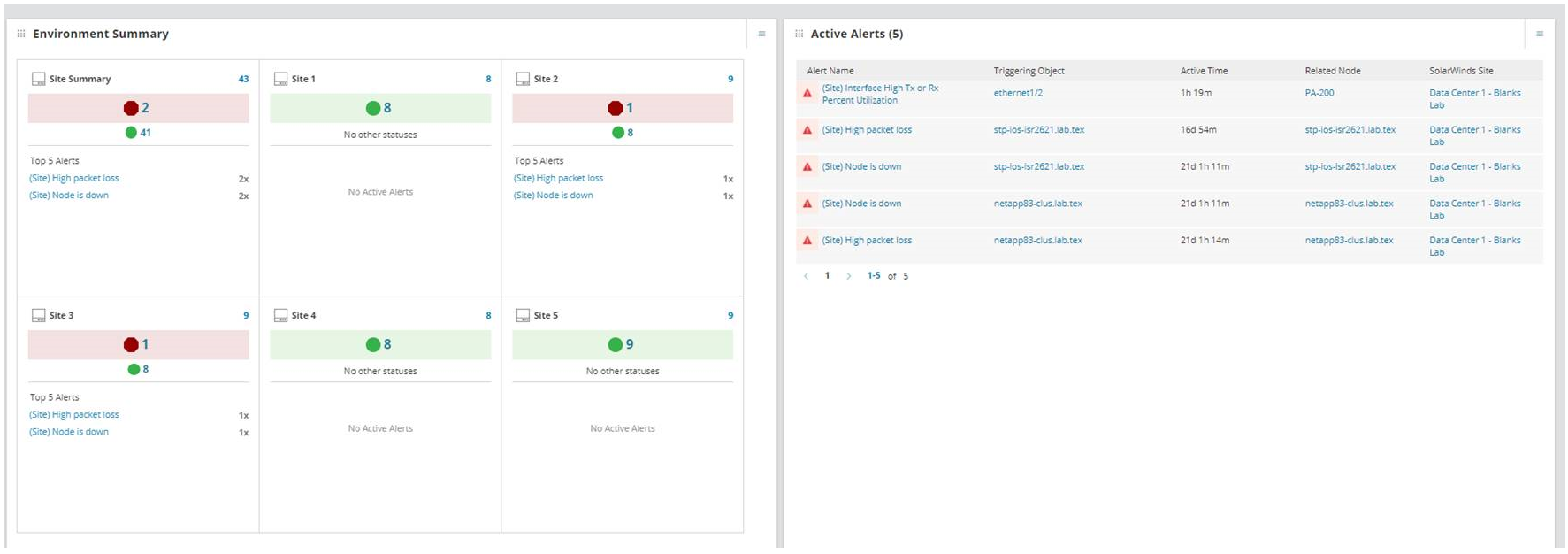Click the Site Summary total count 43
Viewport: 1568px width, 554px height.
pos(243,79)
